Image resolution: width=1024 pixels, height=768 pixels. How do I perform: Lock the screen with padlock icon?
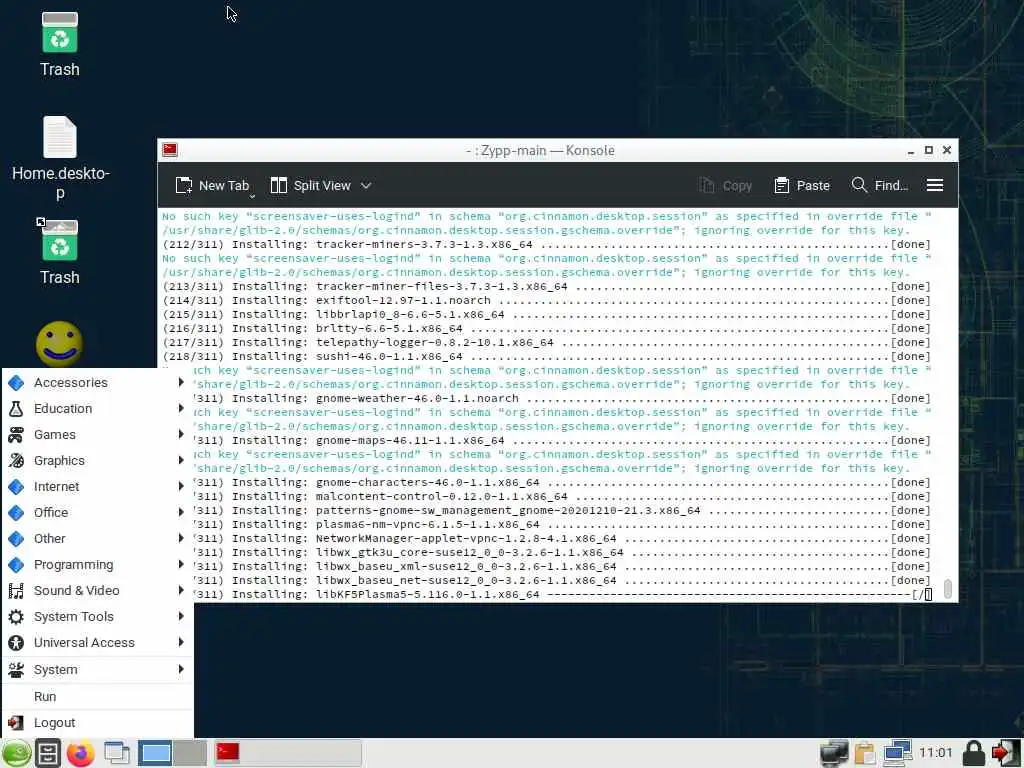point(973,754)
